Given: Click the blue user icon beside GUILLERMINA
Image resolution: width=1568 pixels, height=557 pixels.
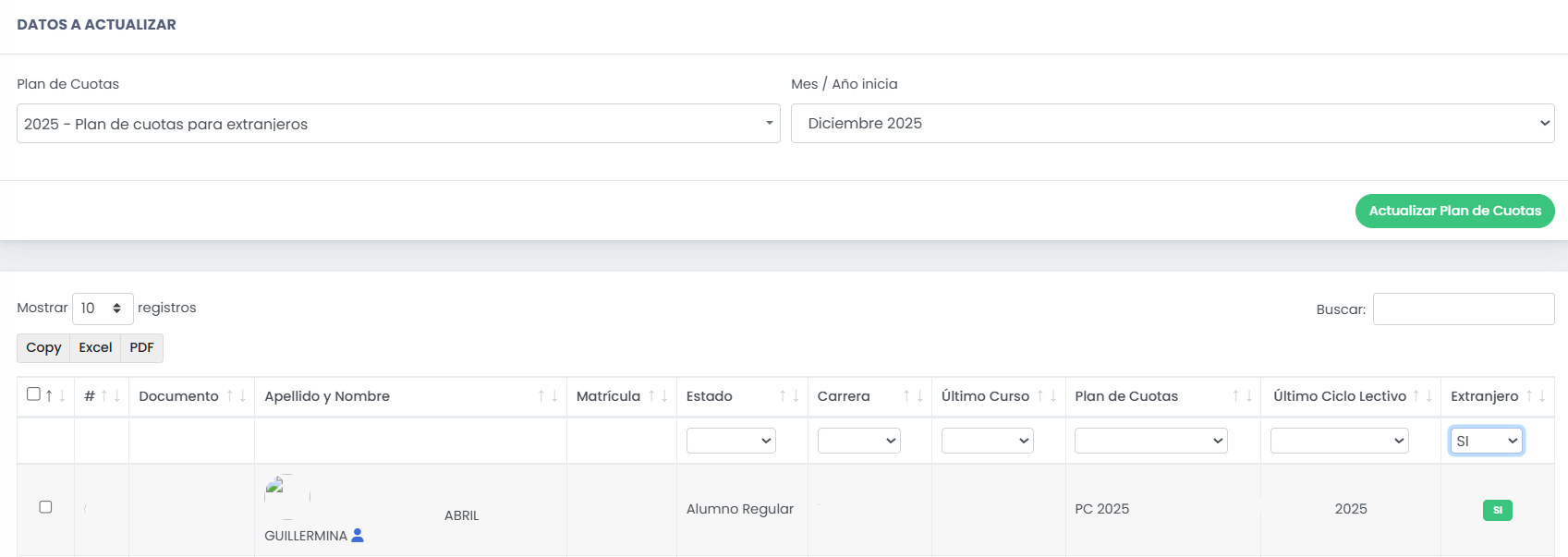Looking at the screenshot, I should (x=358, y=535).
